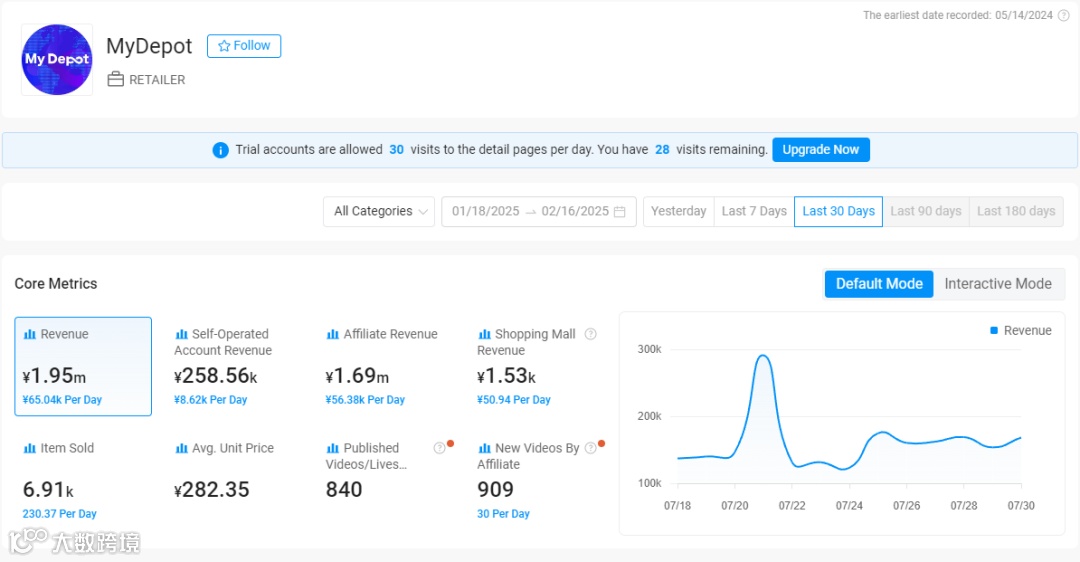
Task: Click the ¥1.69m affiliate revenue value
Action: [x=357, y=376]
